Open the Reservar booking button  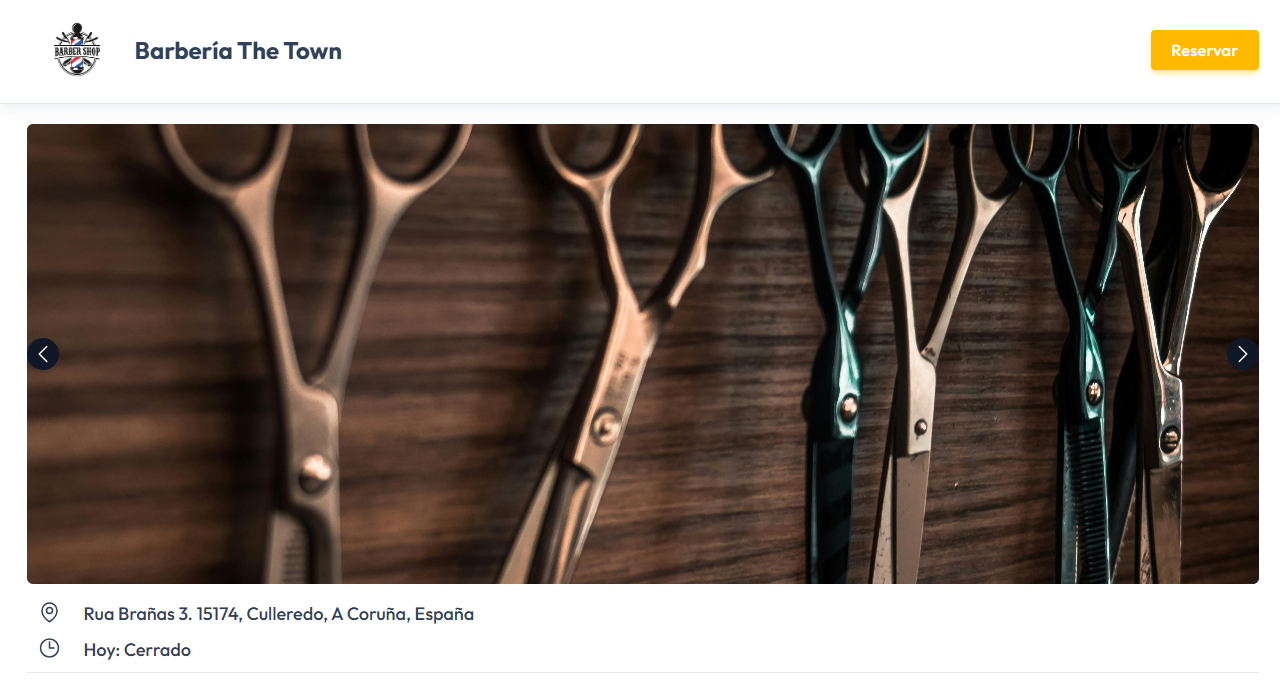[x=1204, y=50]
